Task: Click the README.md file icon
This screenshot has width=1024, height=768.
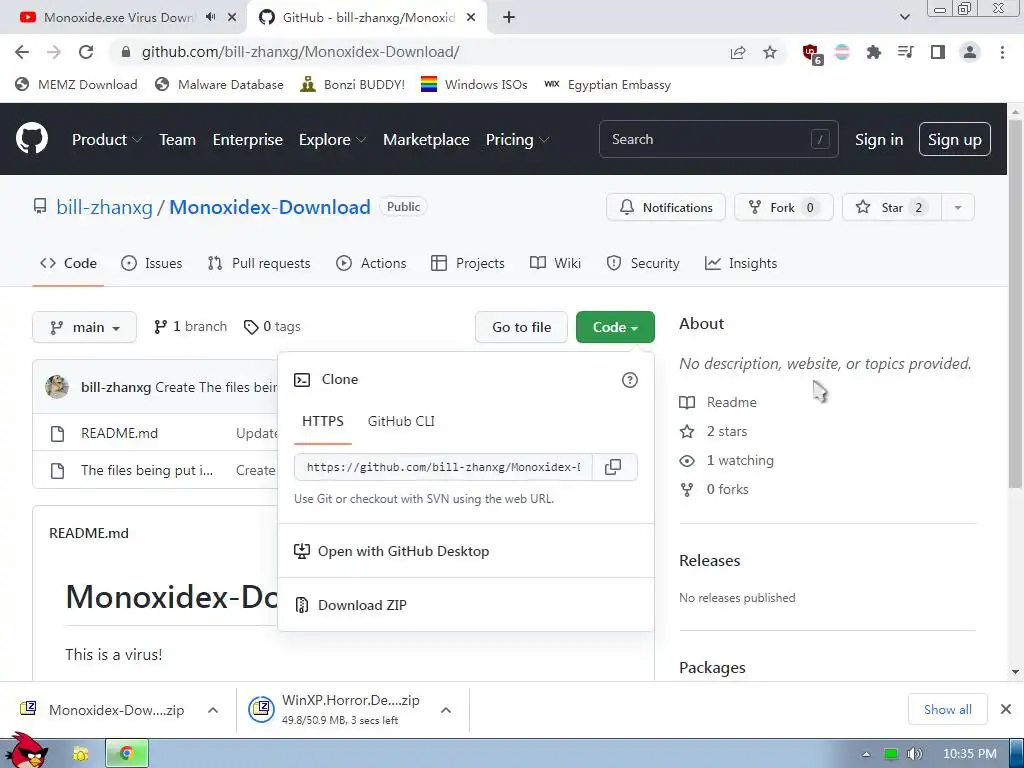Action: (x=57, y=434)
